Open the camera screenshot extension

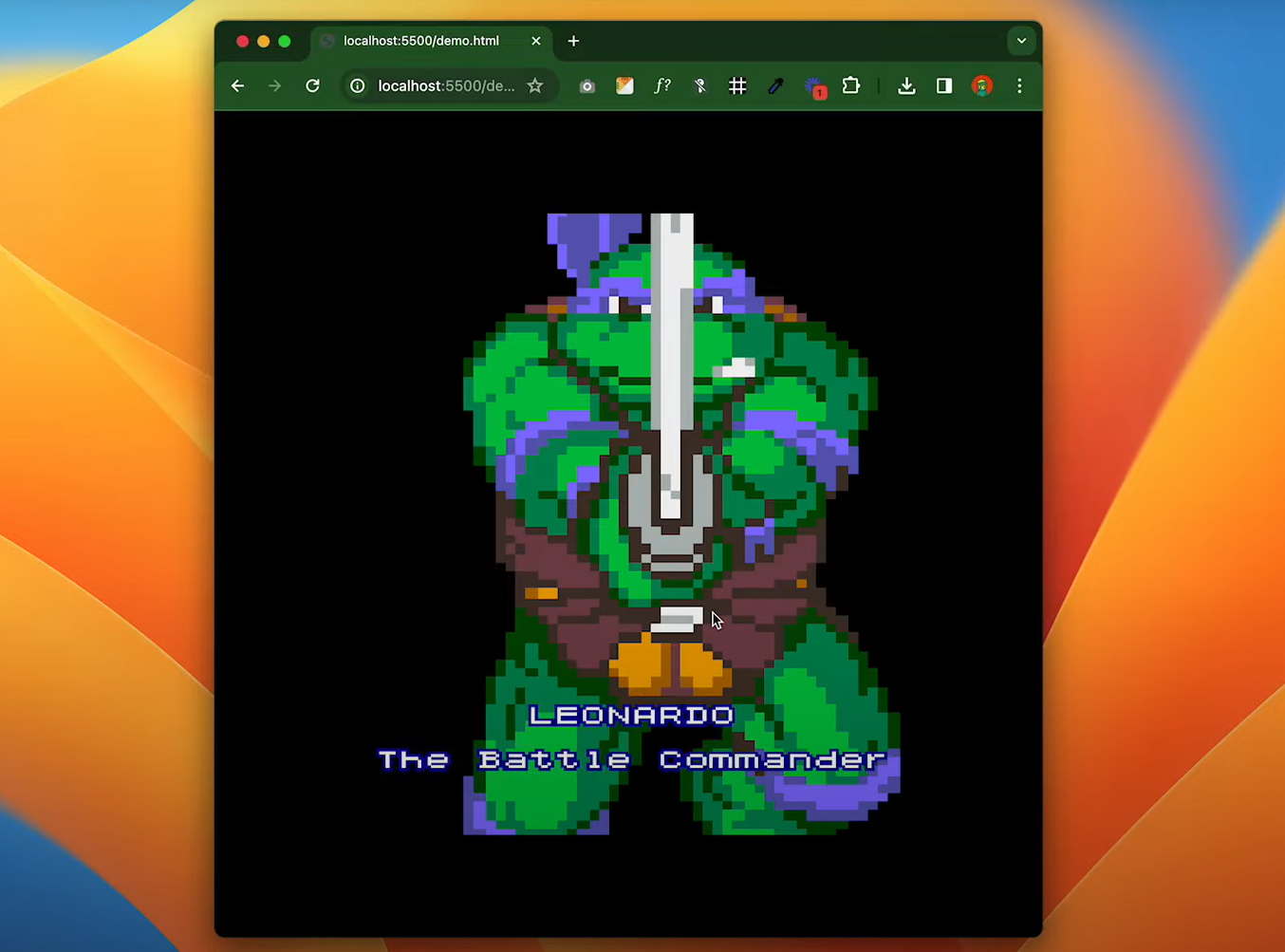(x=587, y=86)
